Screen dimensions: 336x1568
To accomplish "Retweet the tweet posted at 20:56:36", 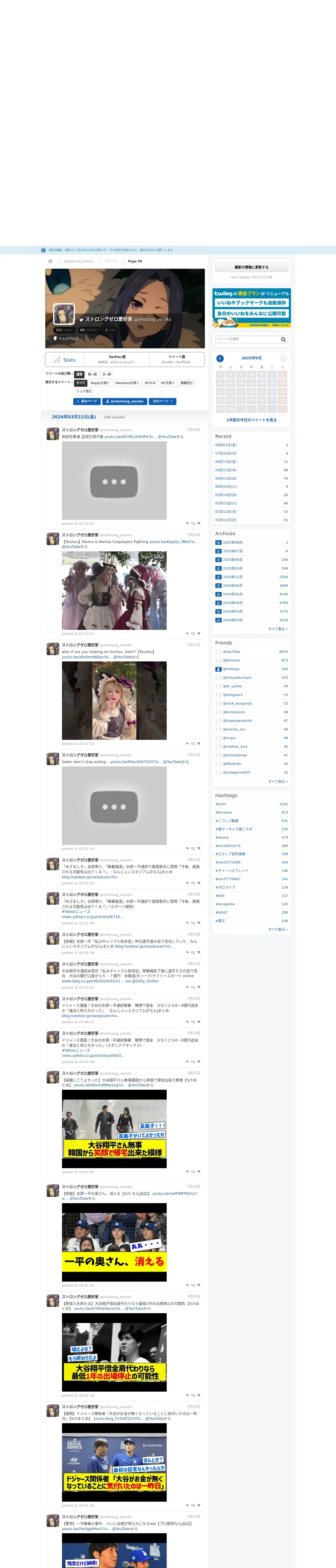I will [193, 953].
